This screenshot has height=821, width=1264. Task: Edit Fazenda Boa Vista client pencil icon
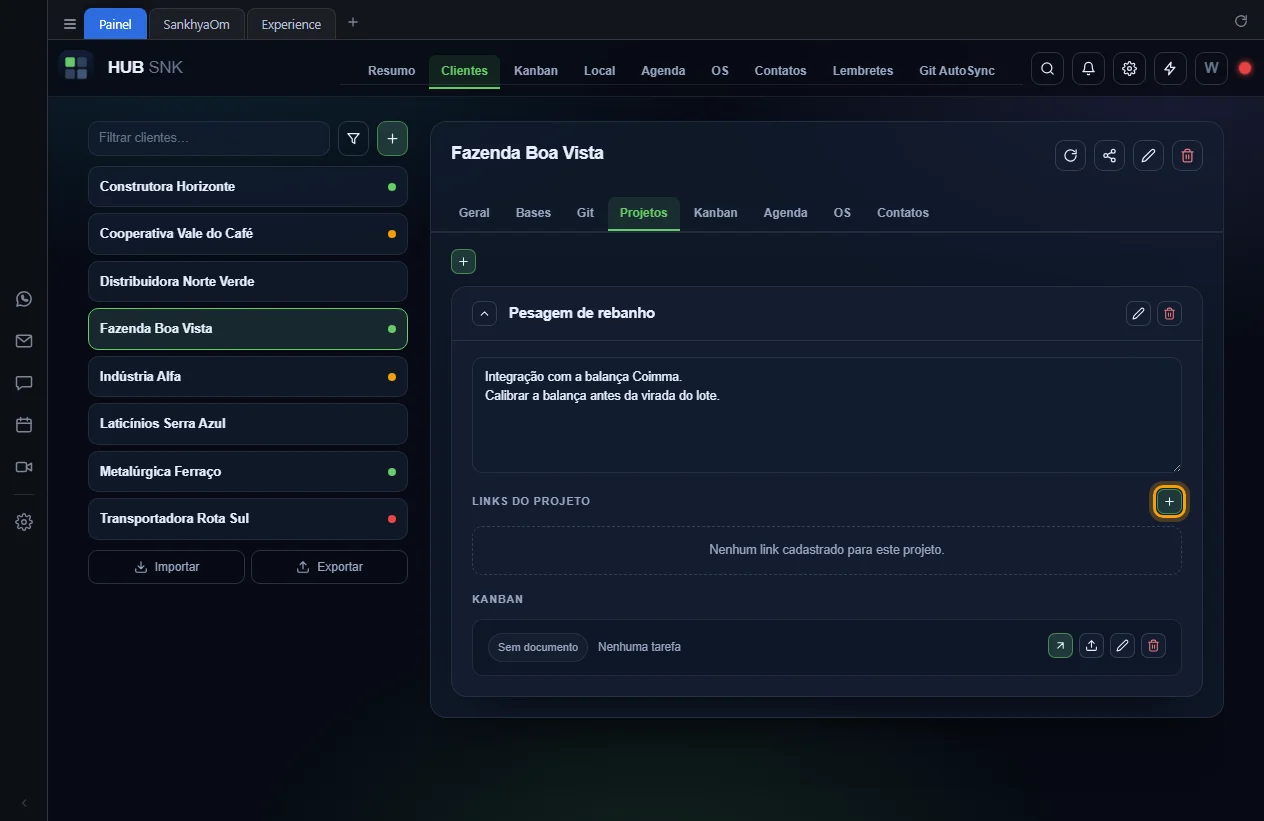(x=1148, y=155)
